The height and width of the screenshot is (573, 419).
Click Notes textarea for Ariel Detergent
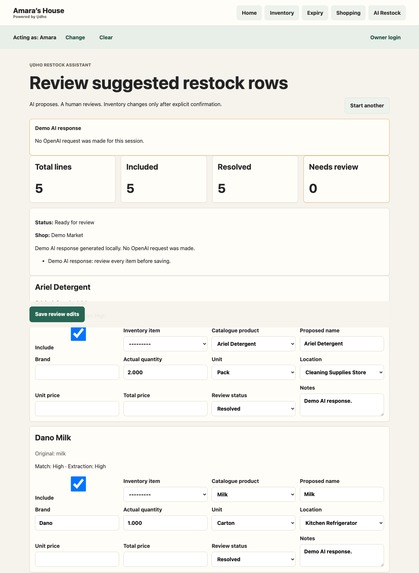tap(342, 405)
